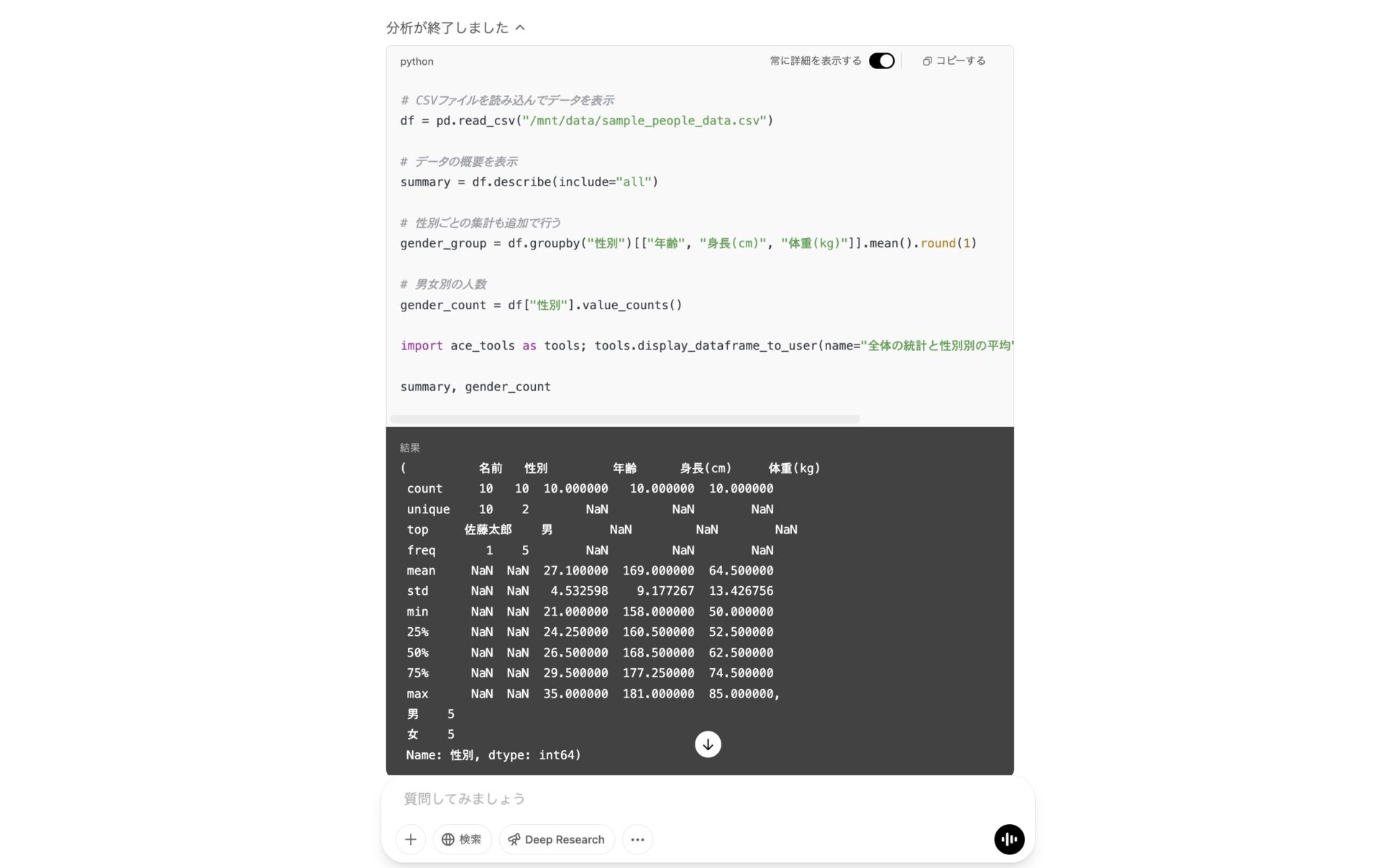Click the purple import keyword
The width and height of the screenshot is (1381, 868).
[421, 346]
